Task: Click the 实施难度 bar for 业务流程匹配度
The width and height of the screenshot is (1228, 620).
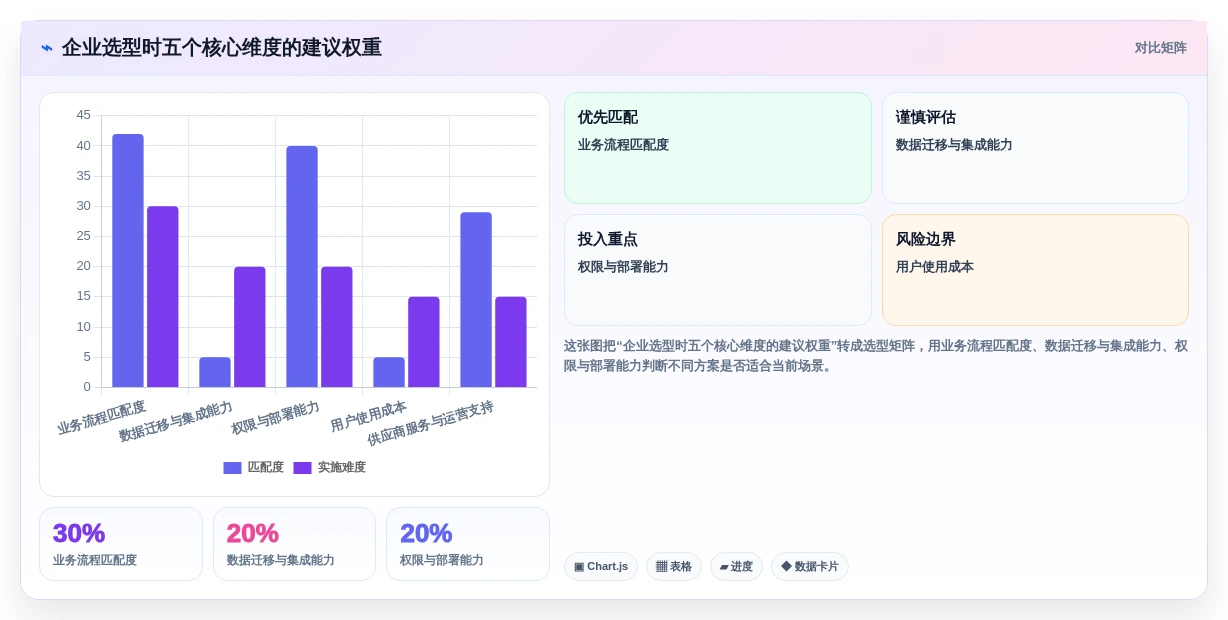Action: click(x=163, y=297)
